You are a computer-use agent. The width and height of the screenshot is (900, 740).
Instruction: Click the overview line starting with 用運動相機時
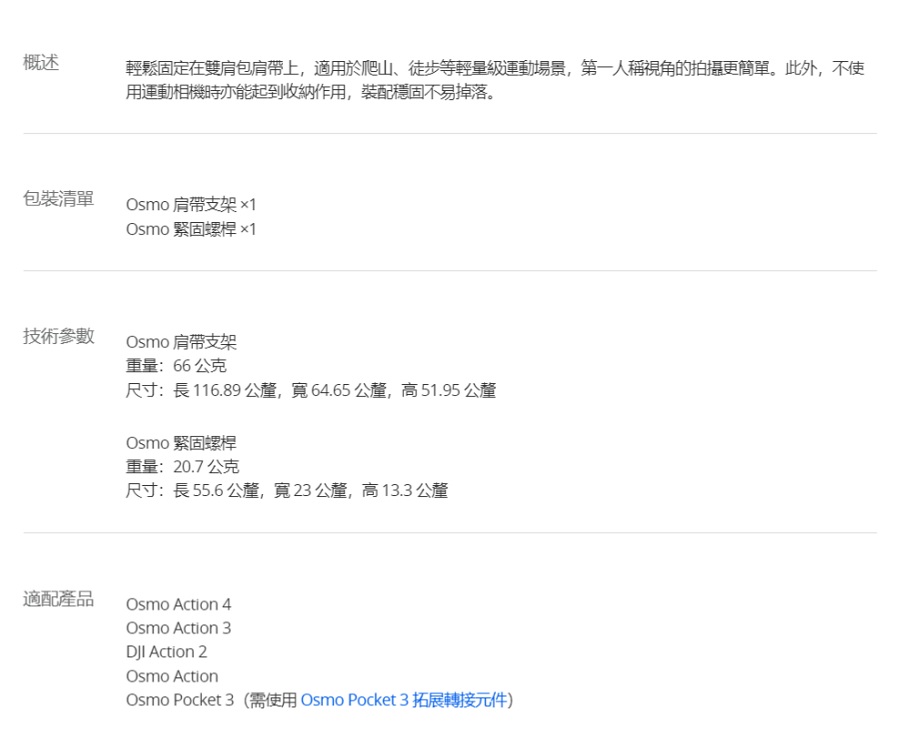pyautogui.click(x=310, y=93)
